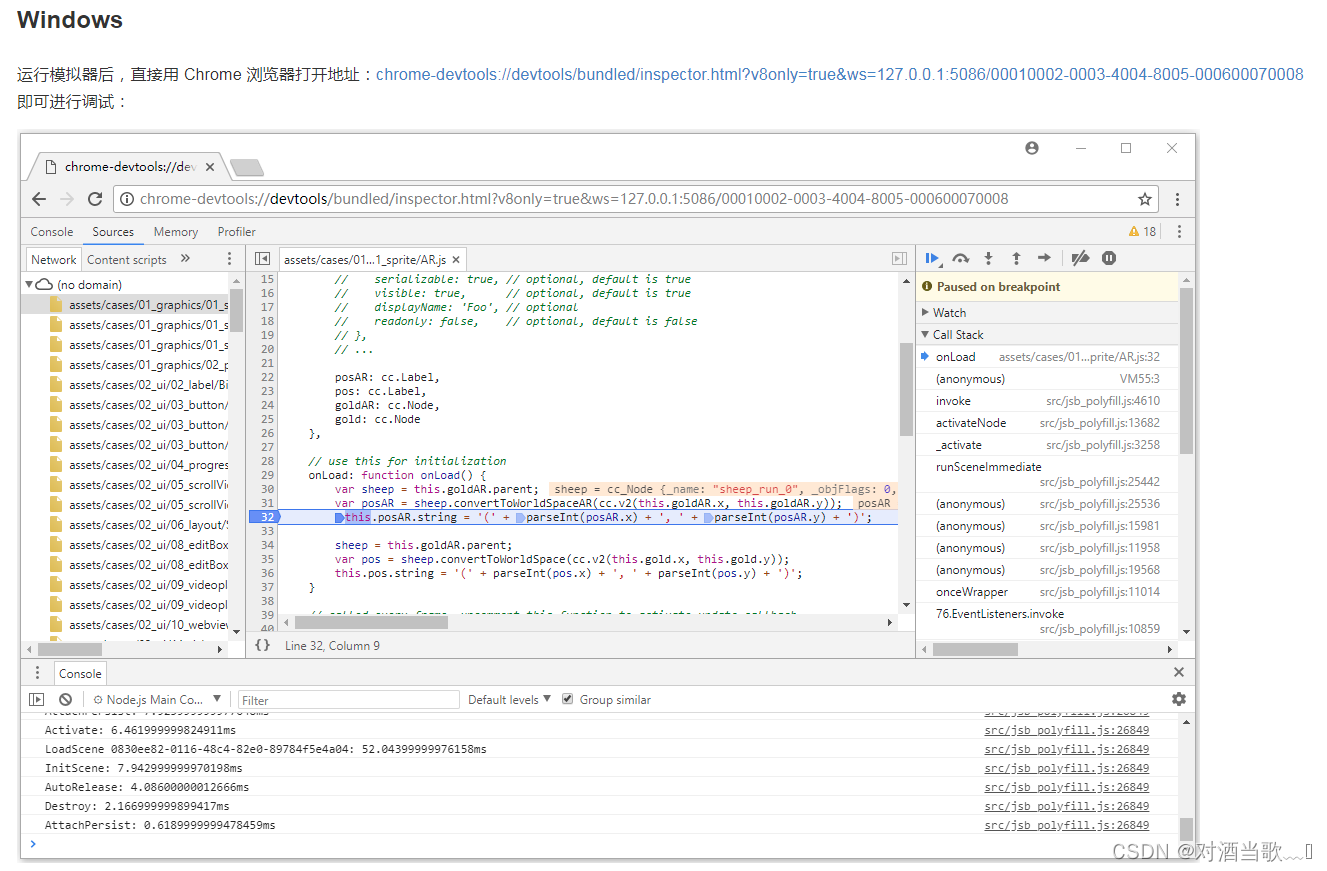Open a new browser tab

tap(246, 167)
